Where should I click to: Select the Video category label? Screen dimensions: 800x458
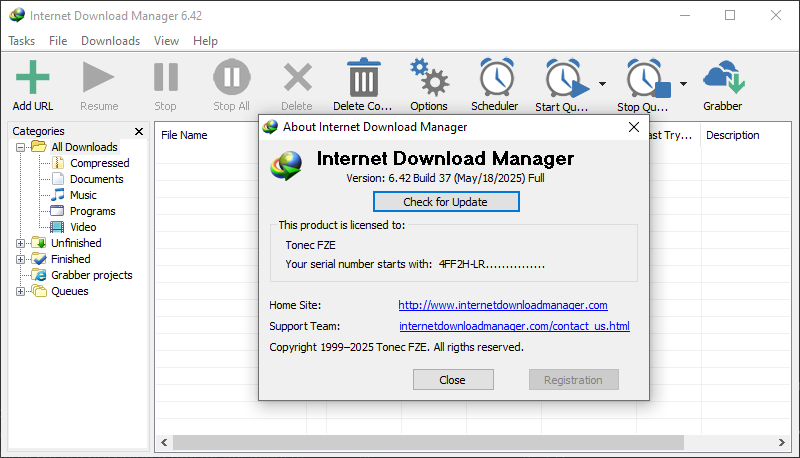(83, 226)
